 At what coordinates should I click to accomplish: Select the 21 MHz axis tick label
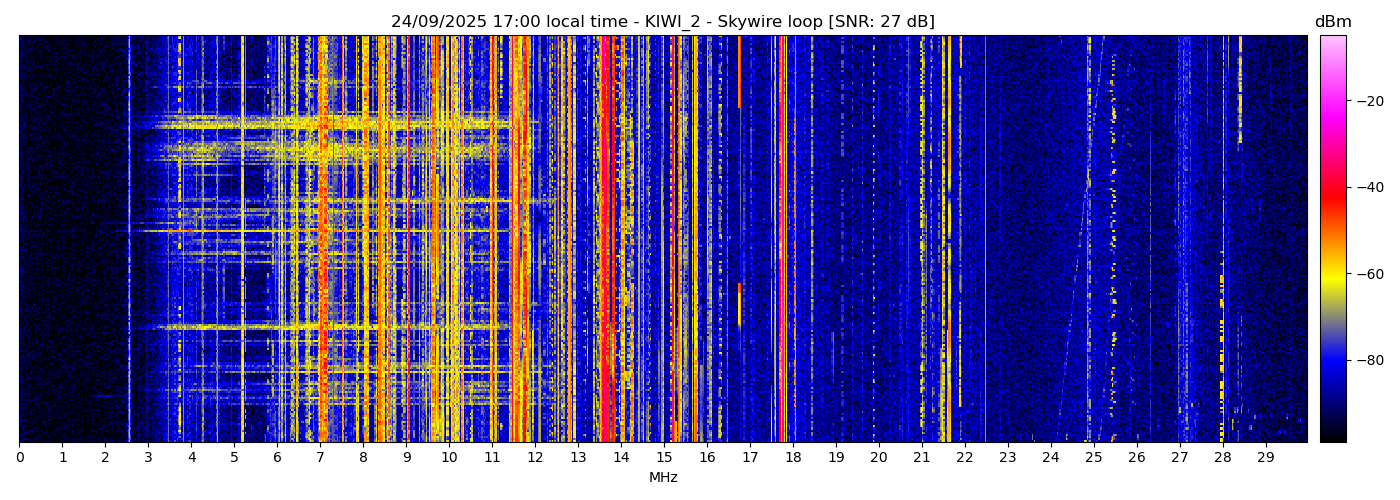[921, 457]
